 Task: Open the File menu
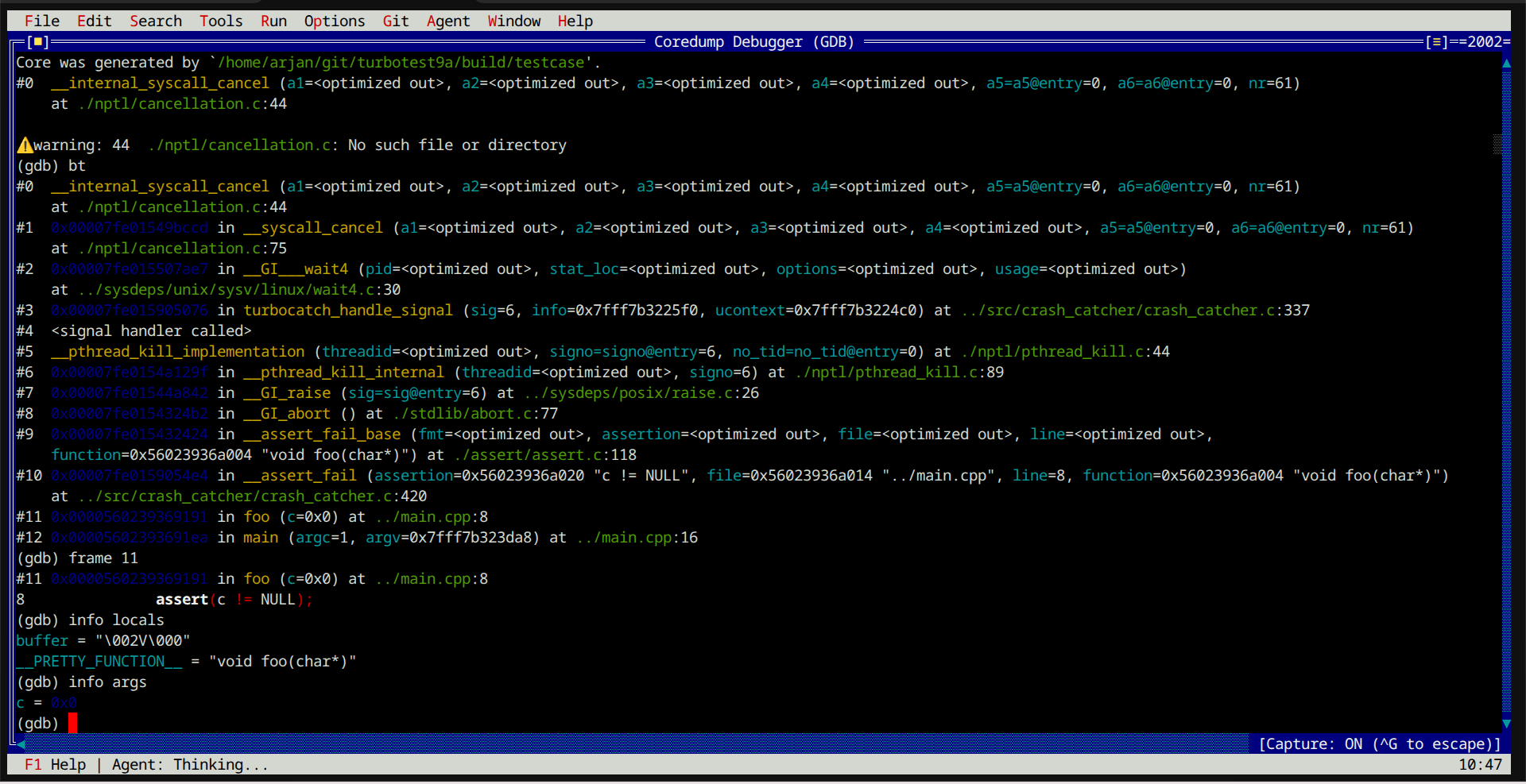coord(42,21)
